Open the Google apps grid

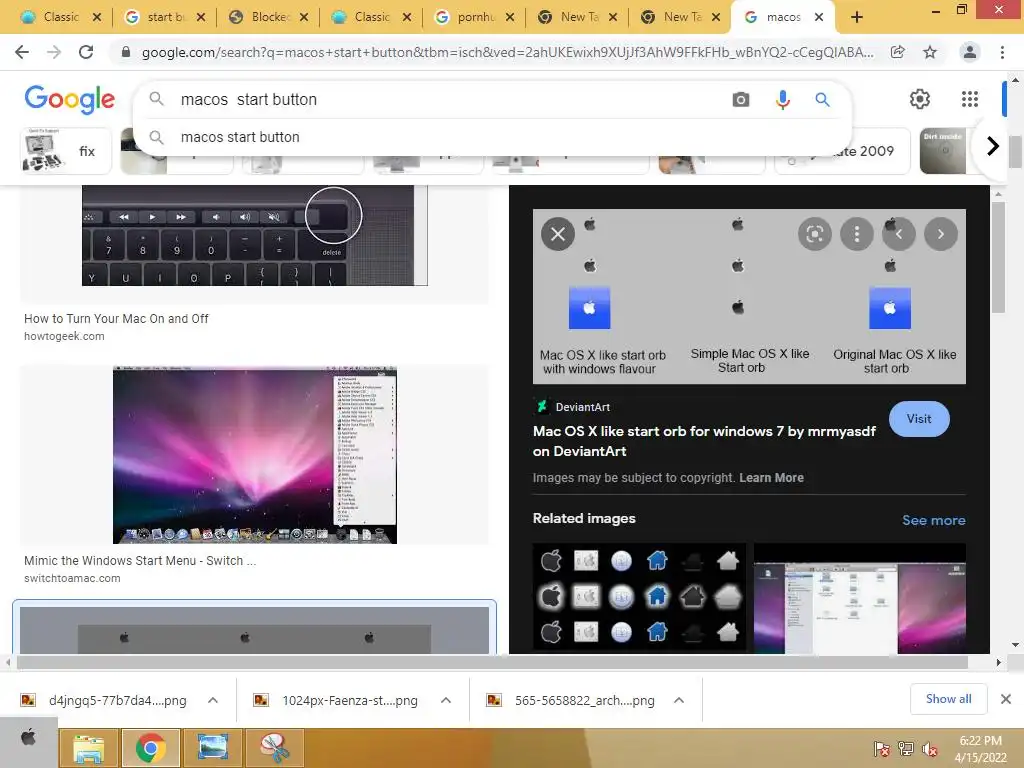[x=970, y=99]
